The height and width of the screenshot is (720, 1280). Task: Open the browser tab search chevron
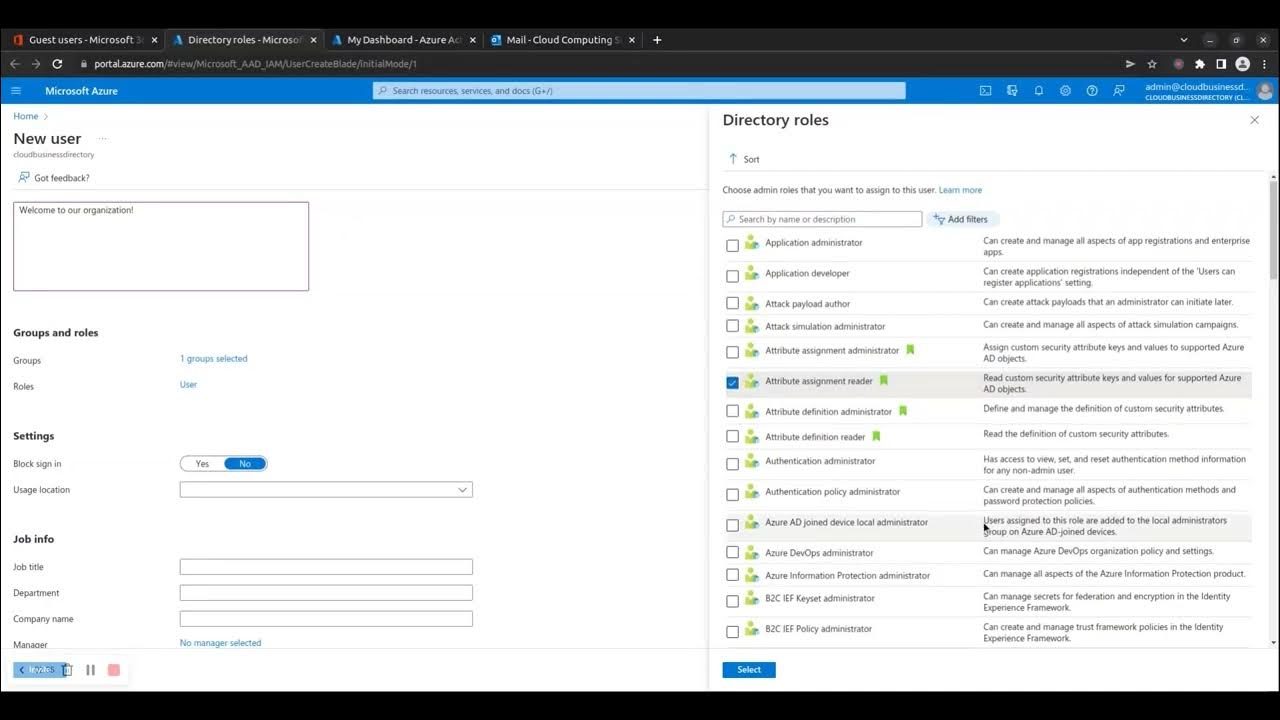[x=1184, y=40]
